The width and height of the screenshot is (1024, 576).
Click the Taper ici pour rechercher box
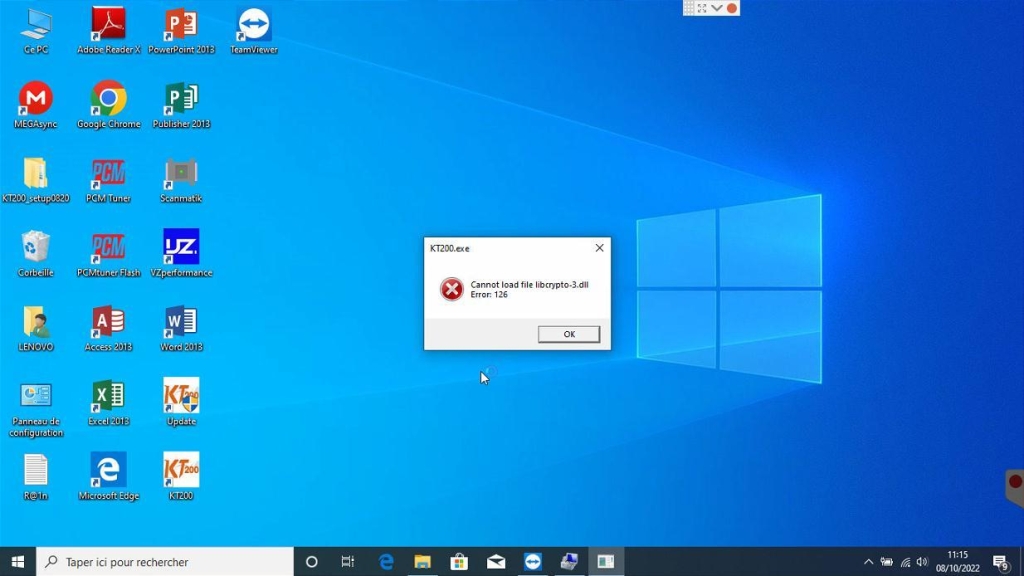[x=165, y=562]
